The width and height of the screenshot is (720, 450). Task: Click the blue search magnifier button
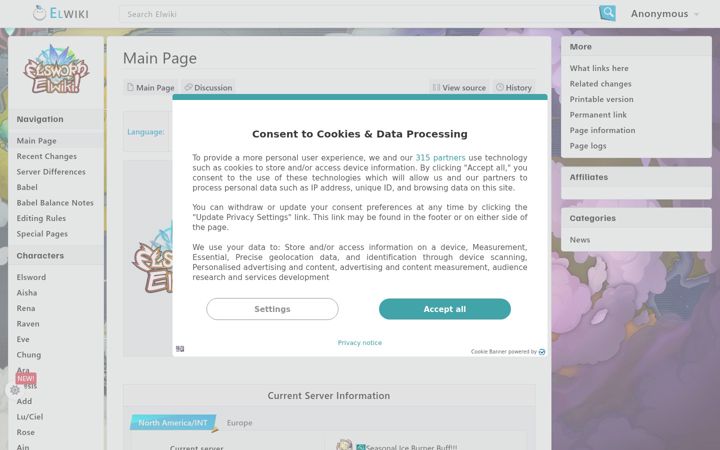click(x=607, y=13)
